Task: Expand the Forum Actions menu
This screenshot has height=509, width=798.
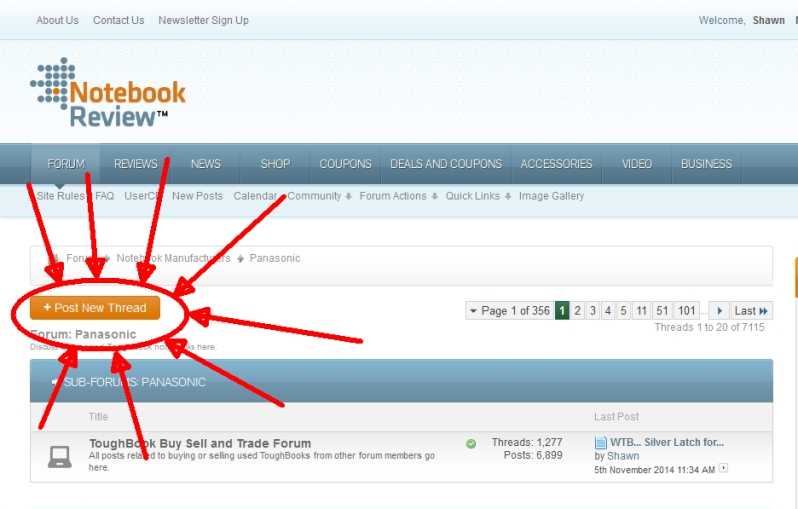Action: 398,196
